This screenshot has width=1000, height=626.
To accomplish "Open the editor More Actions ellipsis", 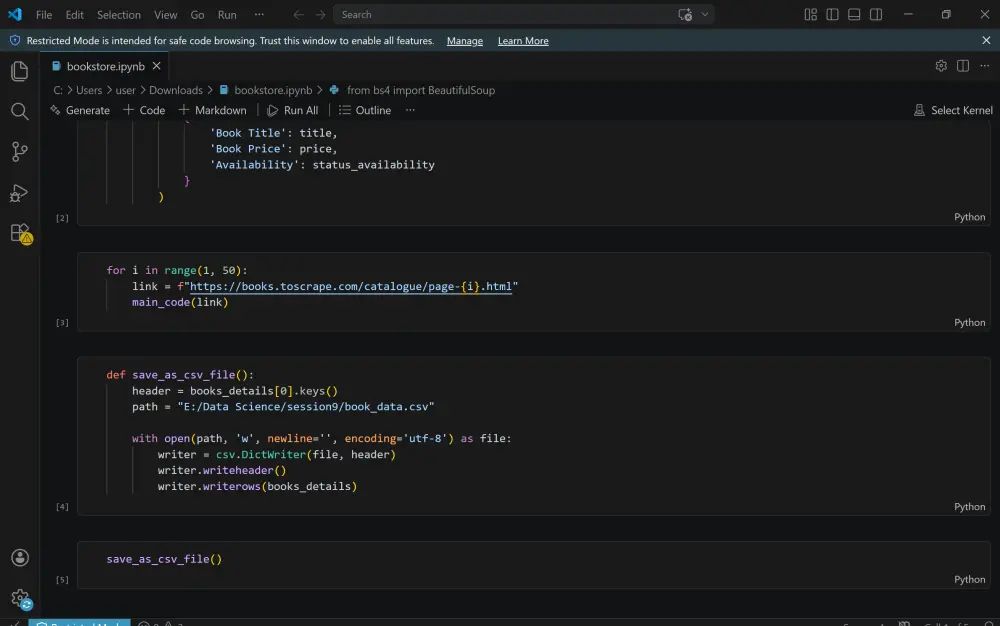I will (x=985, y=66).
